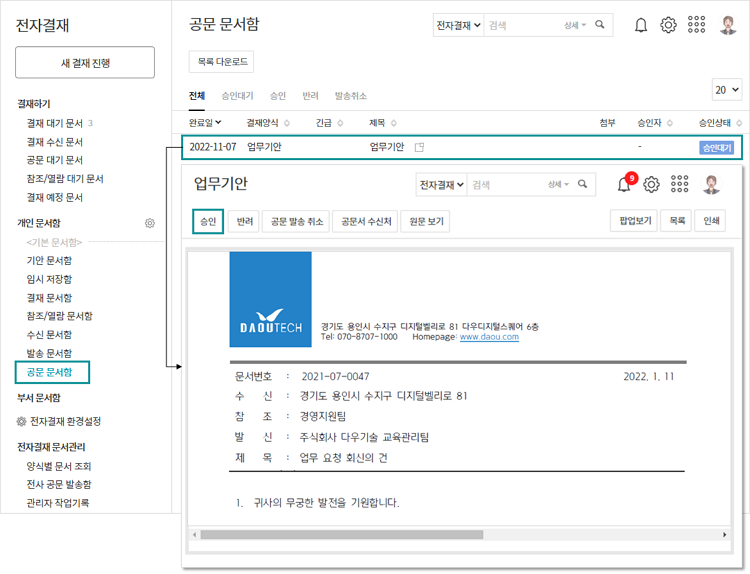Click the gear icon beside 개인 문서함

[150, 223]
